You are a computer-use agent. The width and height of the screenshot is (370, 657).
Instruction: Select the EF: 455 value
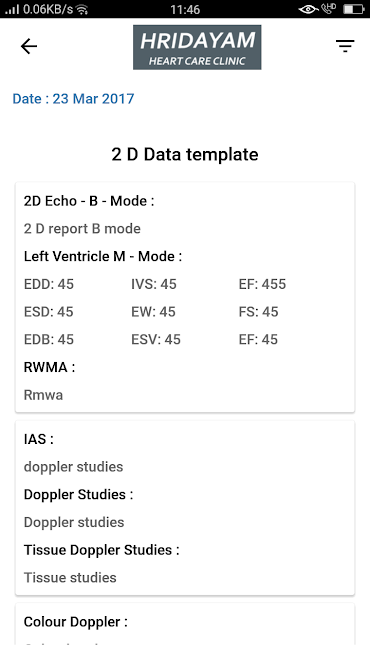(262, 284)
